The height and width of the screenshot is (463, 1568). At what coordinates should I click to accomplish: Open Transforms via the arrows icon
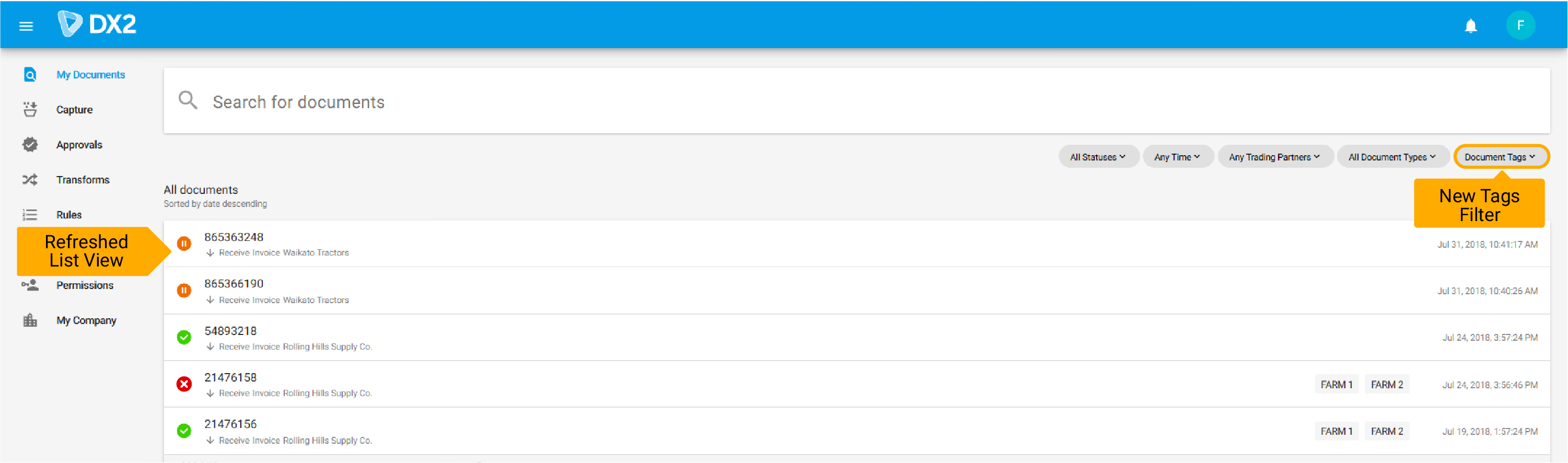(29, 179)
